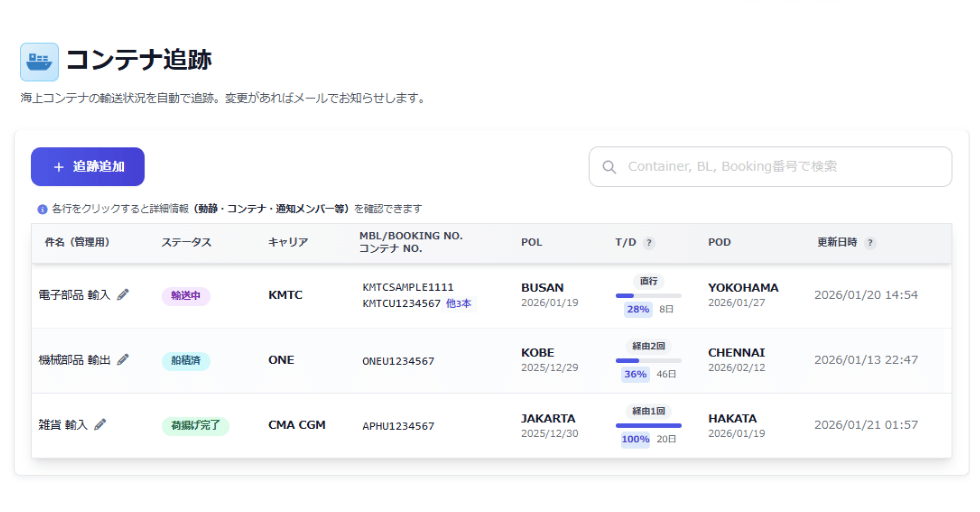Screen dimensions: 980x512
Task: Click the POD column header
Action: (x=719, y=243)
